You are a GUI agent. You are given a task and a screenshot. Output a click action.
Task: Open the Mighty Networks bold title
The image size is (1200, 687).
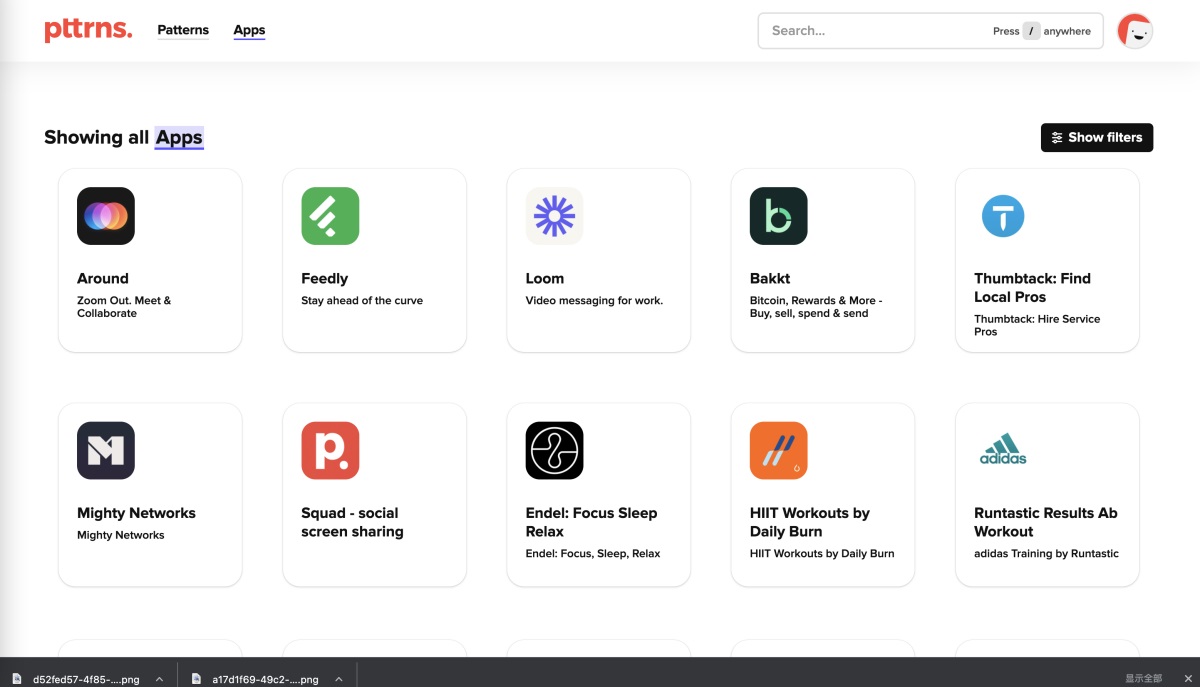pyautogui.click(x=136, y=514)
